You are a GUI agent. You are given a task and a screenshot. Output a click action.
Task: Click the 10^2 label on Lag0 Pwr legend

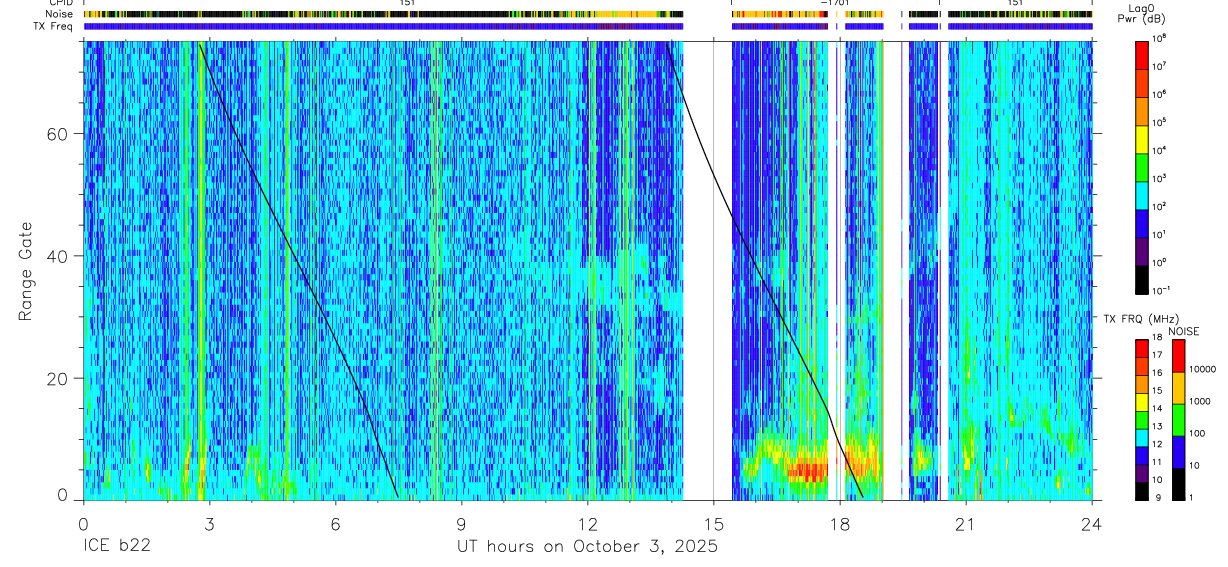point(1160,206)
